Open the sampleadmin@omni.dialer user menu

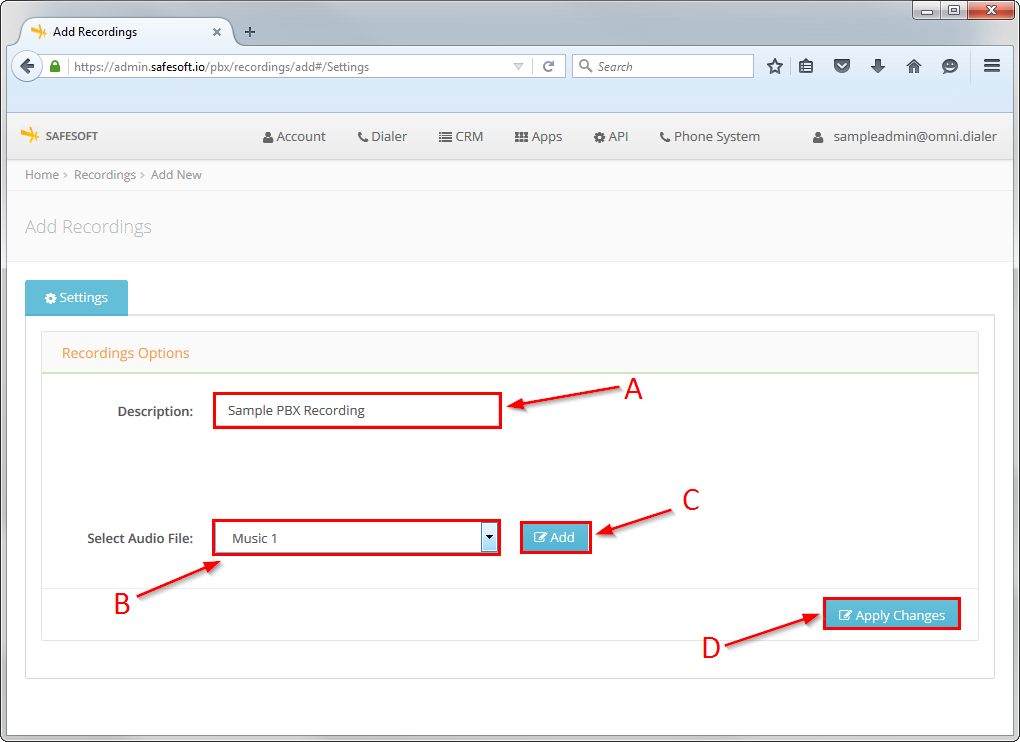click(x=905, y=137)
